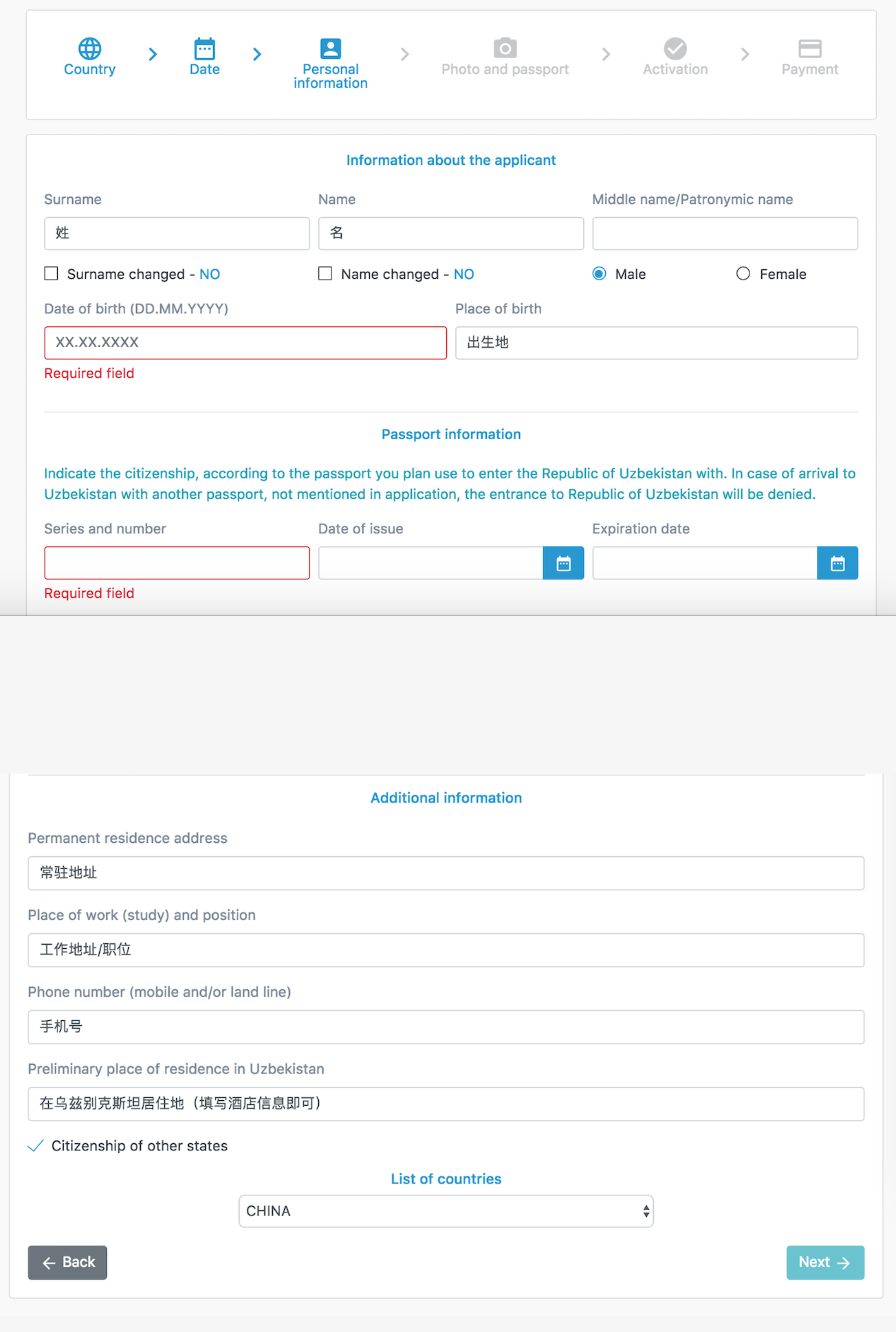Click the Expiration date text field

[705, 563]
